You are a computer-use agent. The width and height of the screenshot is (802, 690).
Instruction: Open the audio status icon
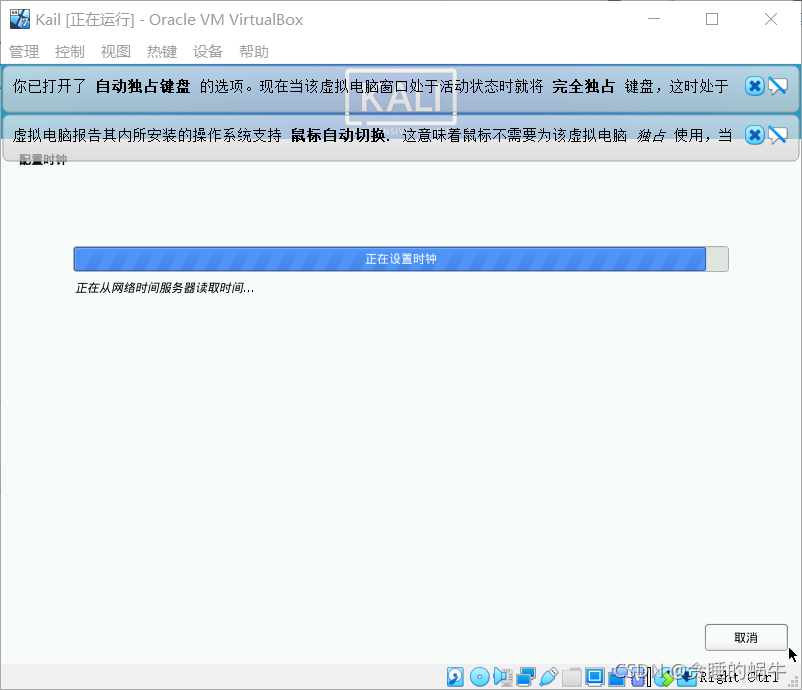[503, 677]
